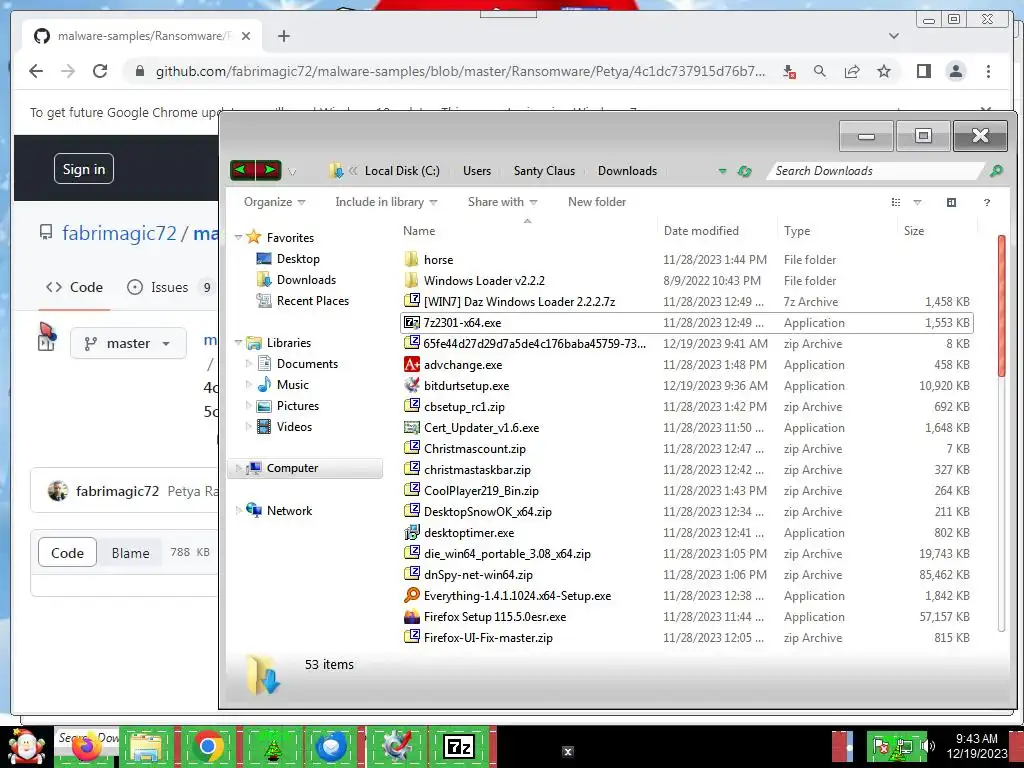The image size is (1024, 768).
Task: Click the Explorer forward arrow button
Action: 268,170
